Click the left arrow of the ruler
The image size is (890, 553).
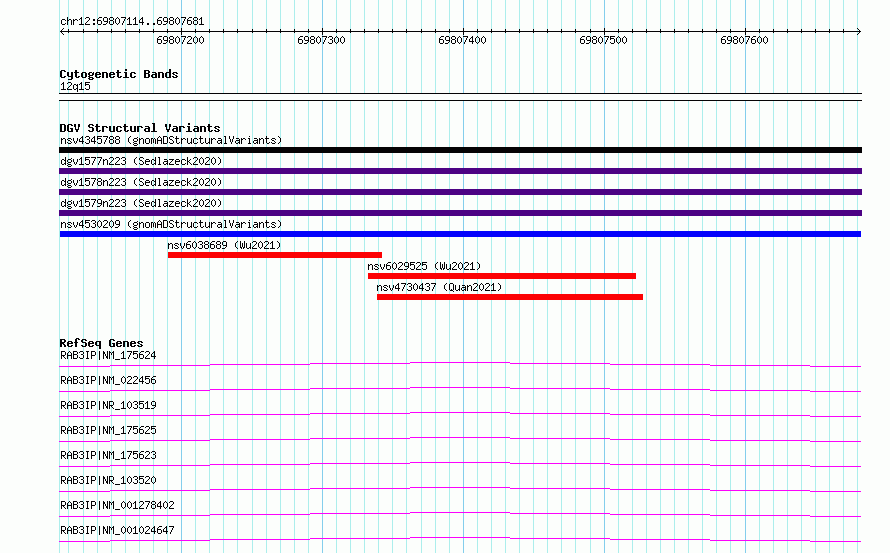tap(62, 31)
